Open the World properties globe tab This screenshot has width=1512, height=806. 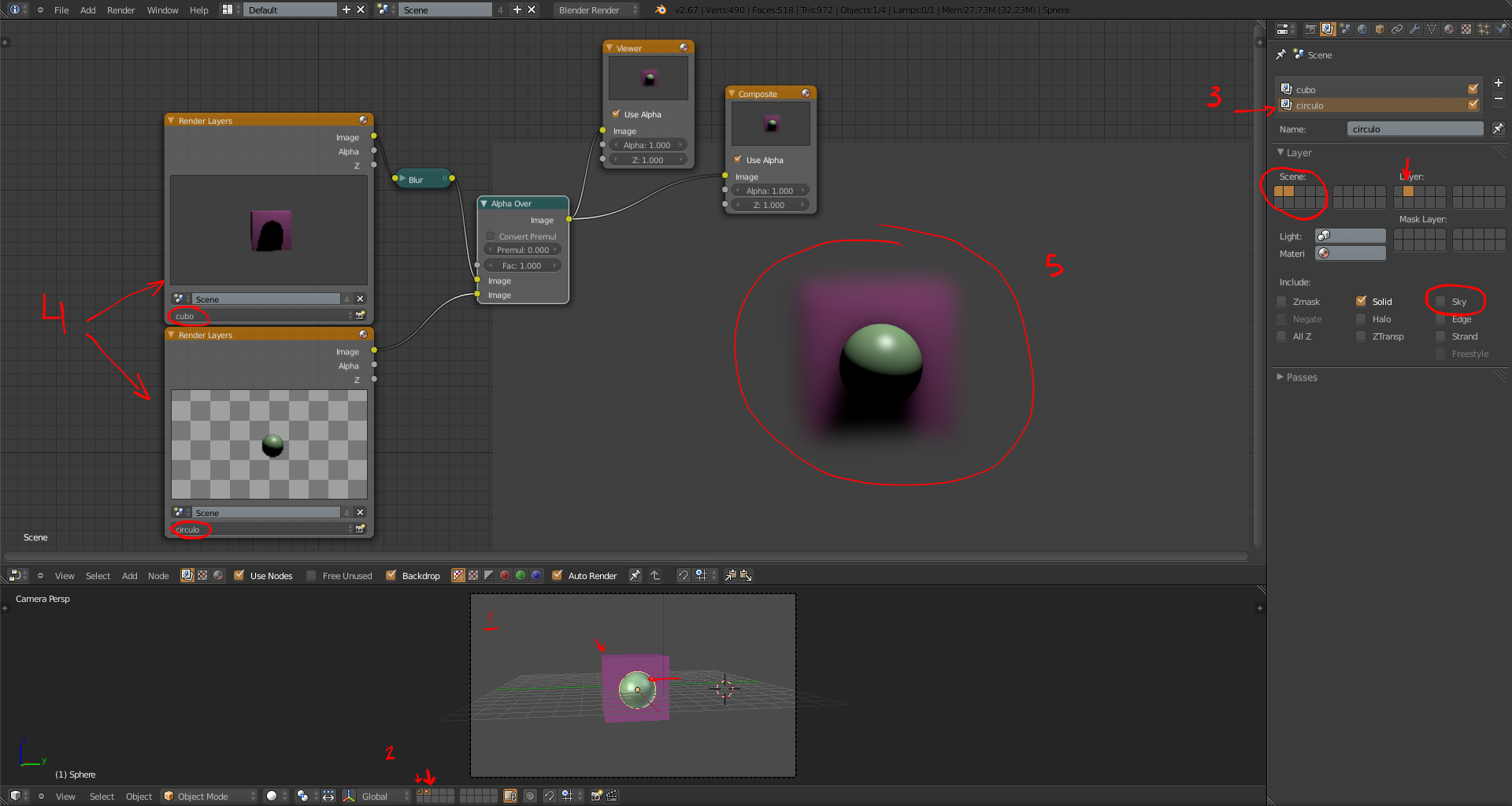[1362, 29]
